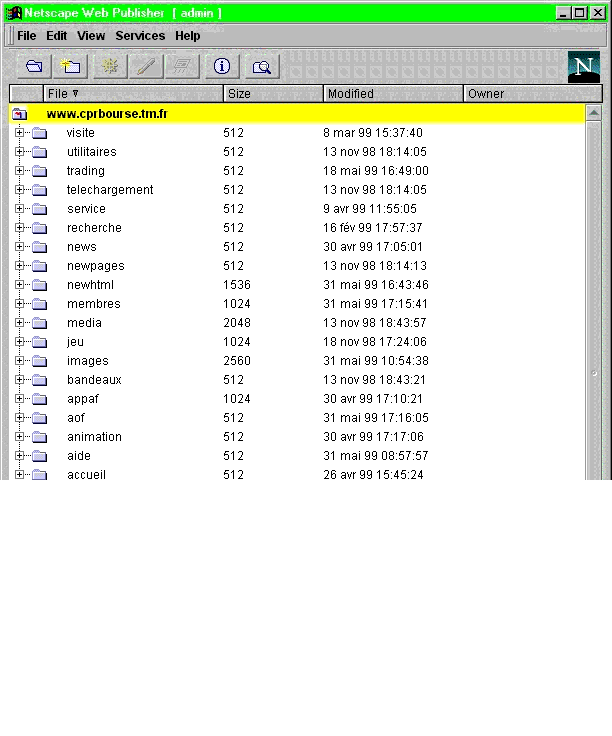Image resolution: width=612 pixels, height=736 pixels.
Task: Open the View menu
Action: tap(91, 36)
